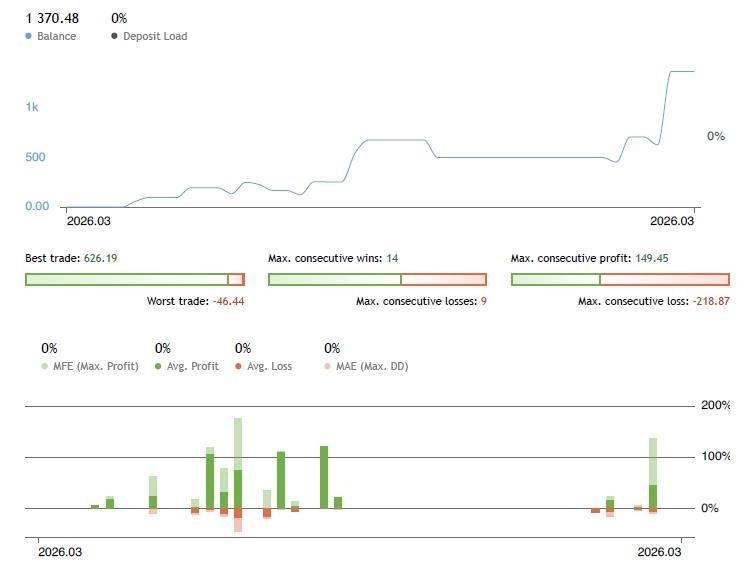This screenshot has width=750, height=565.
Task: Click the 1k label on balance axis
Action: point(32,107)
